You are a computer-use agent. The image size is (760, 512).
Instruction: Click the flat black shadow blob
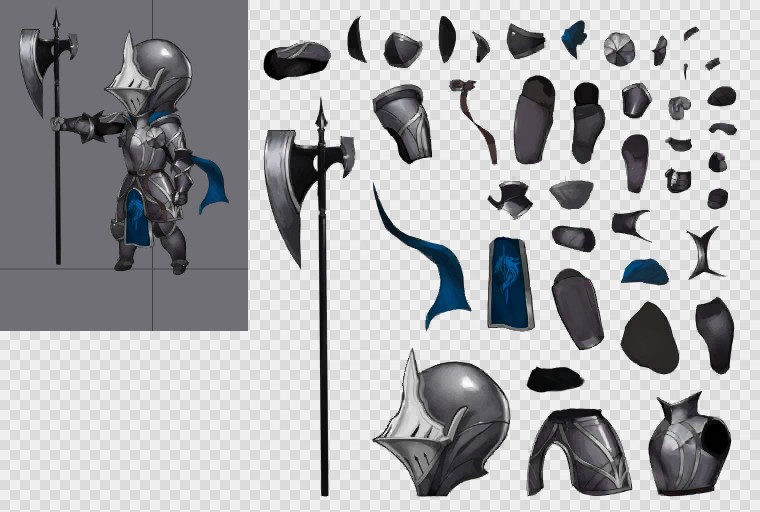[554, 378]
